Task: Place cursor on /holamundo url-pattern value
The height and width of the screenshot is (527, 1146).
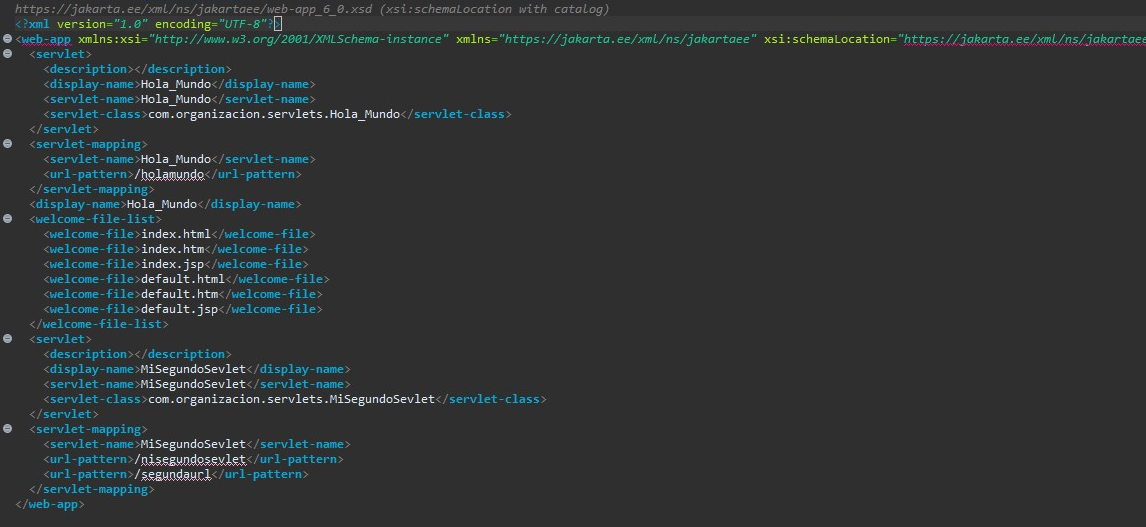Action: [173, 174]
